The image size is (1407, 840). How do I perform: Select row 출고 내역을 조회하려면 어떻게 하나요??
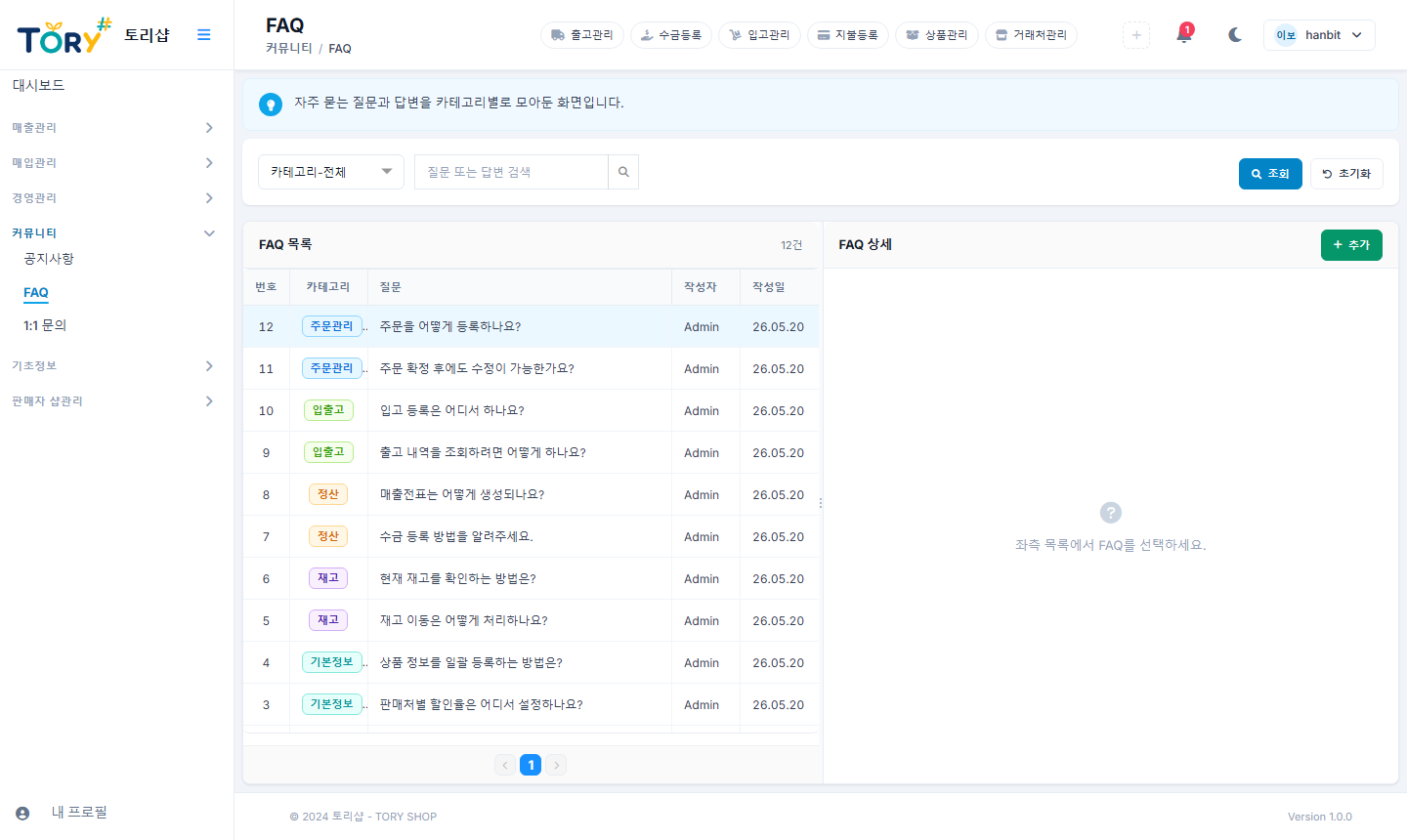531,453
